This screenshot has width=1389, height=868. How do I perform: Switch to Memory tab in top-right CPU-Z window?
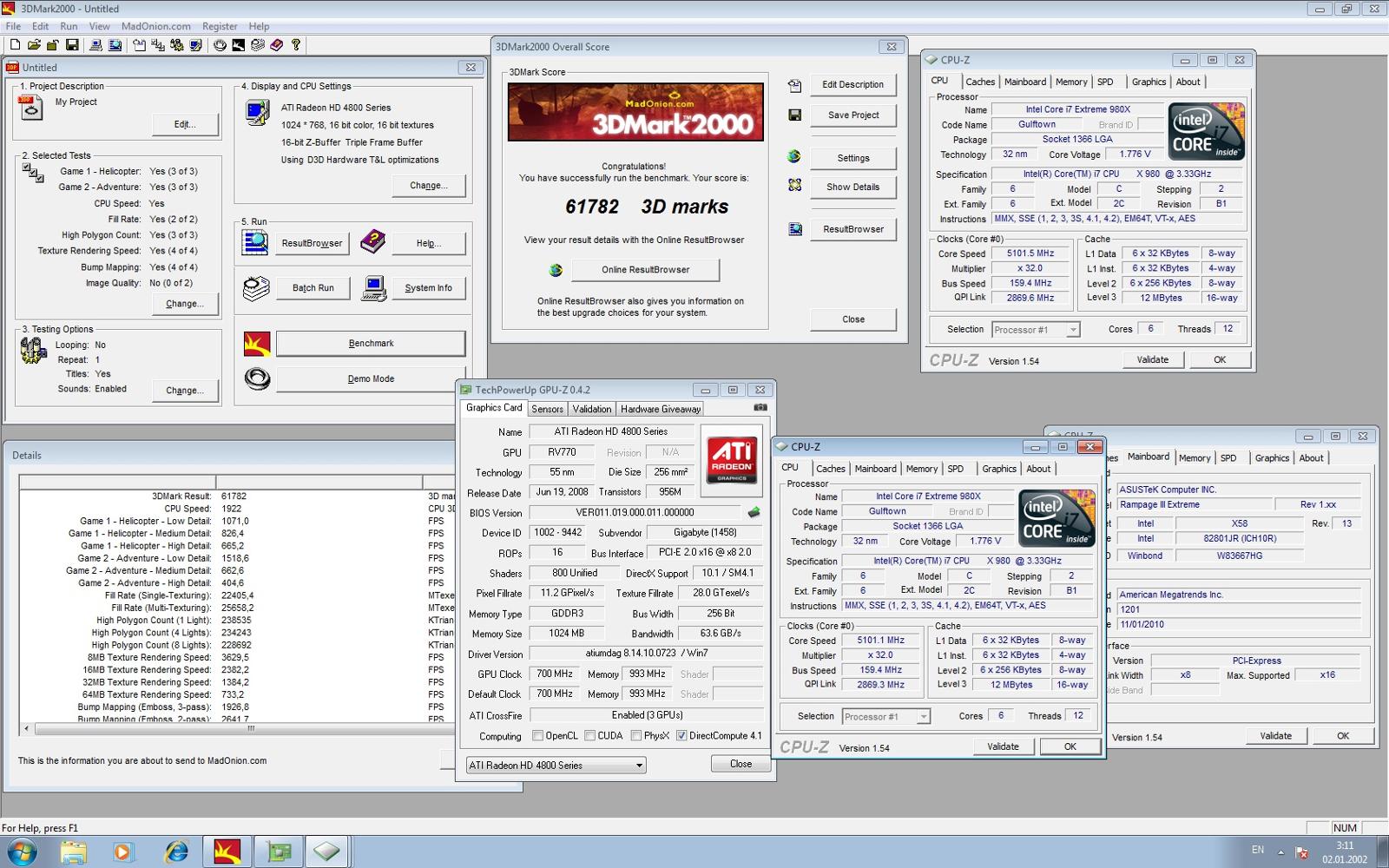pos(1071,82)
